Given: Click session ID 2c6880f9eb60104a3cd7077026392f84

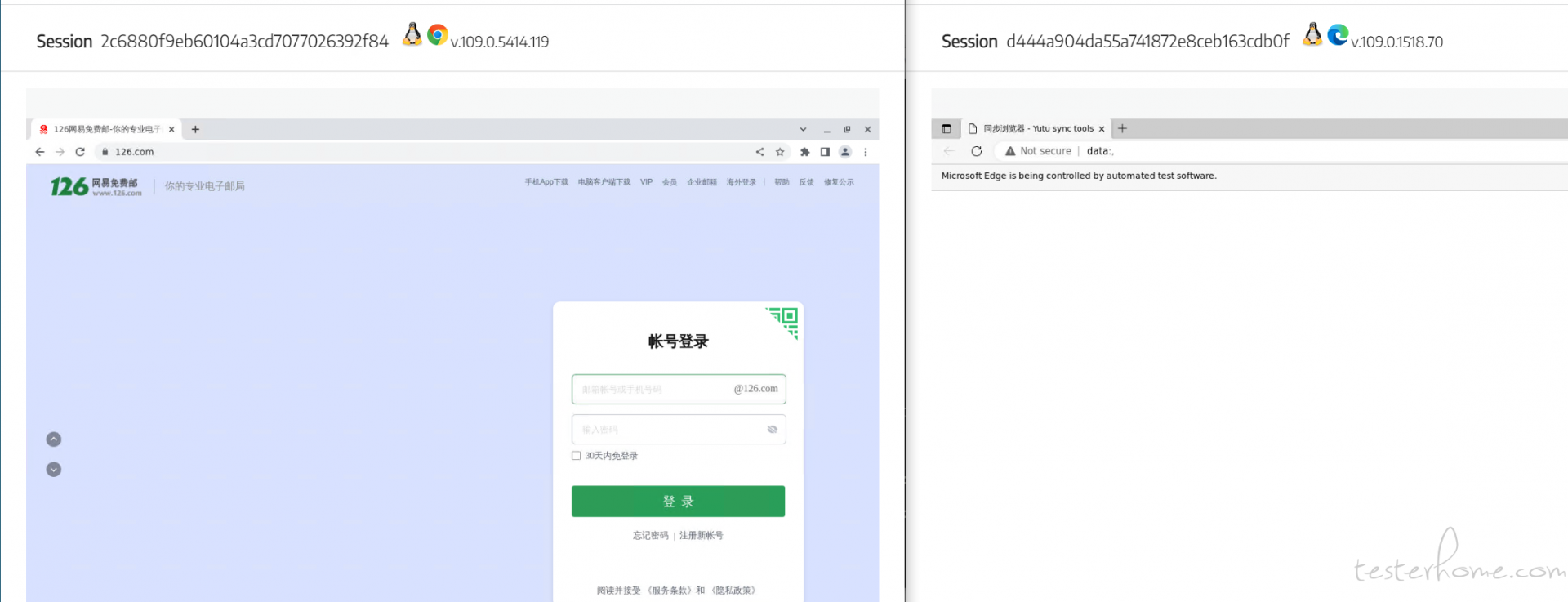Looking at the screenshot, I should tap(244, 42).
